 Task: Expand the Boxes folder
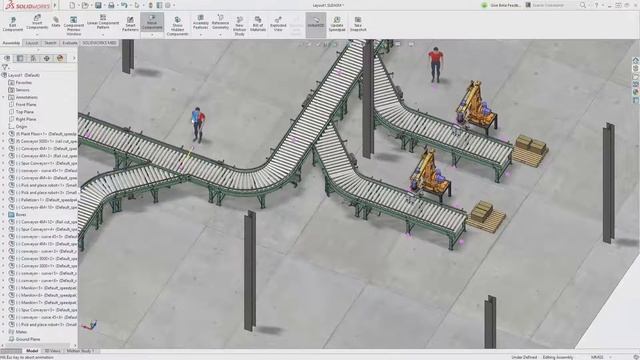4,214
